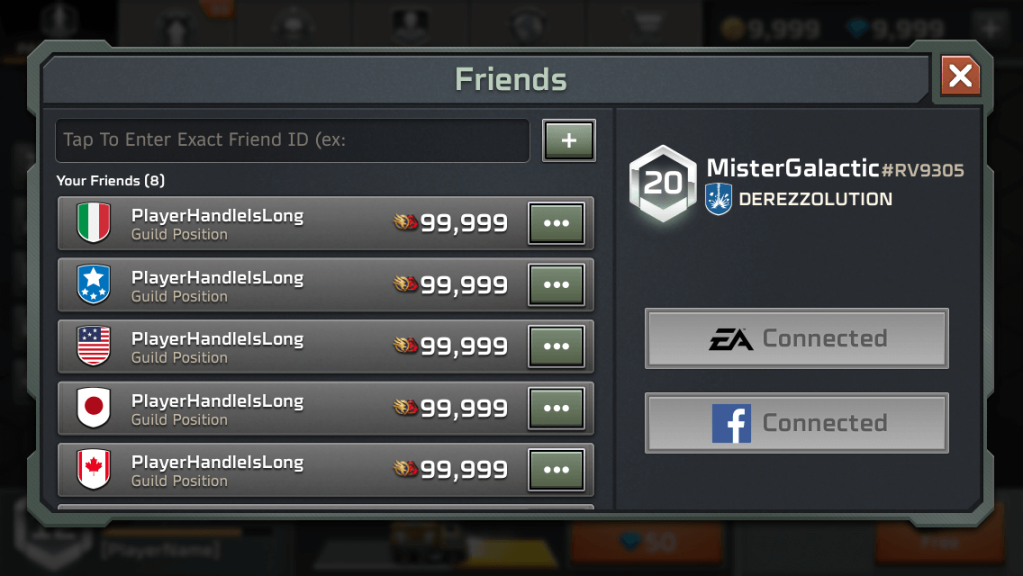The image size is (1023, 576).
Task: Tap the Exact Friend ID input field
Action: point(292,140)
